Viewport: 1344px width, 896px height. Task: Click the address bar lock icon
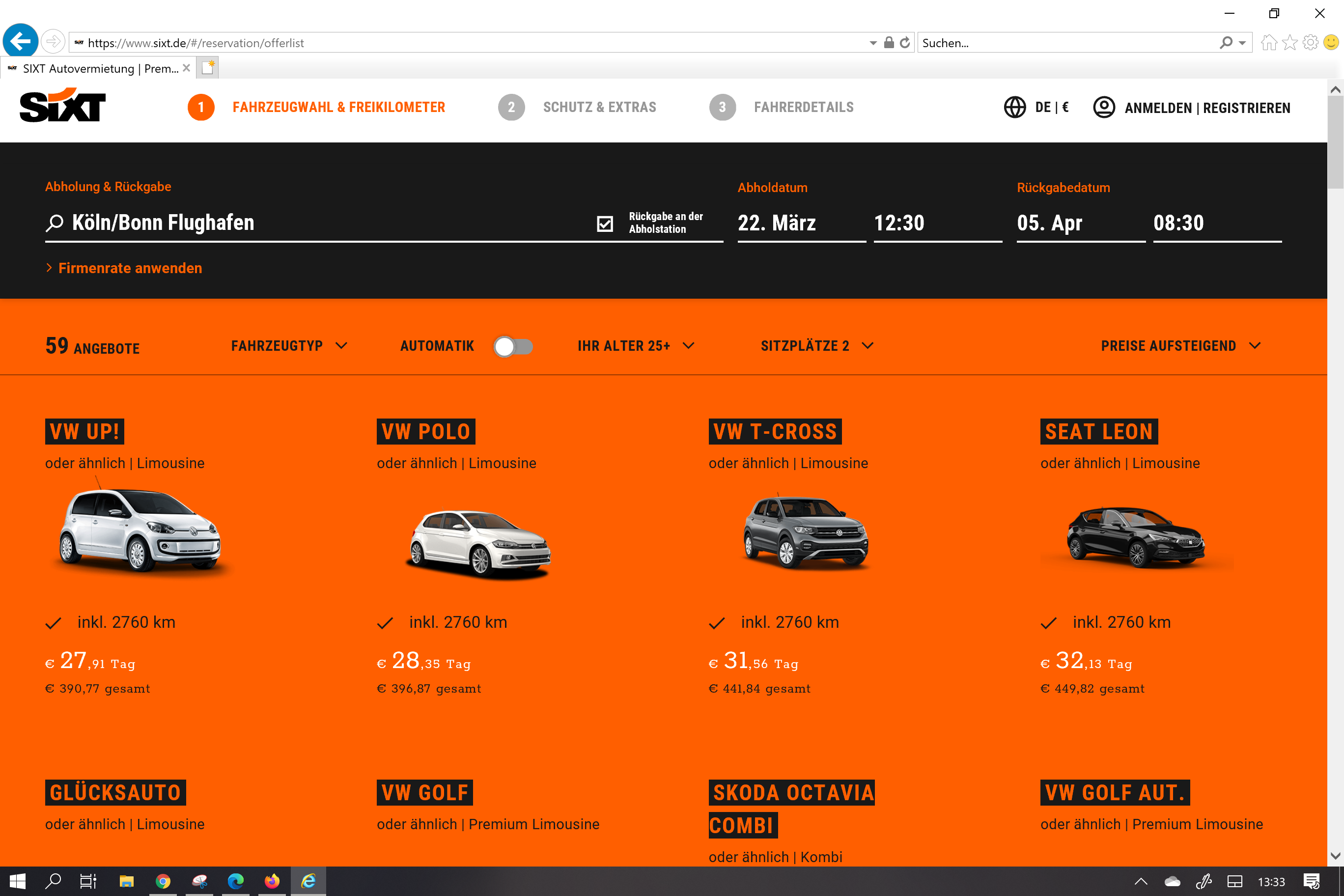click(889, 43)
